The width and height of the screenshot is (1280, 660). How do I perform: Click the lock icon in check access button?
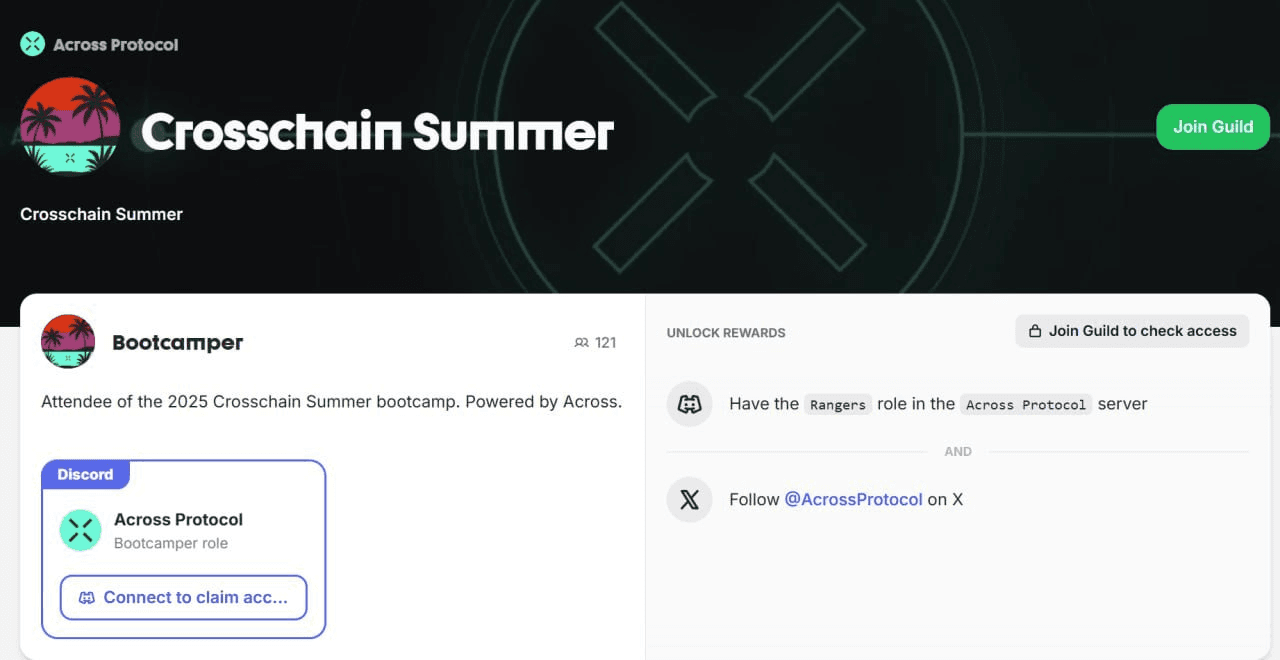click(1036, 331)
